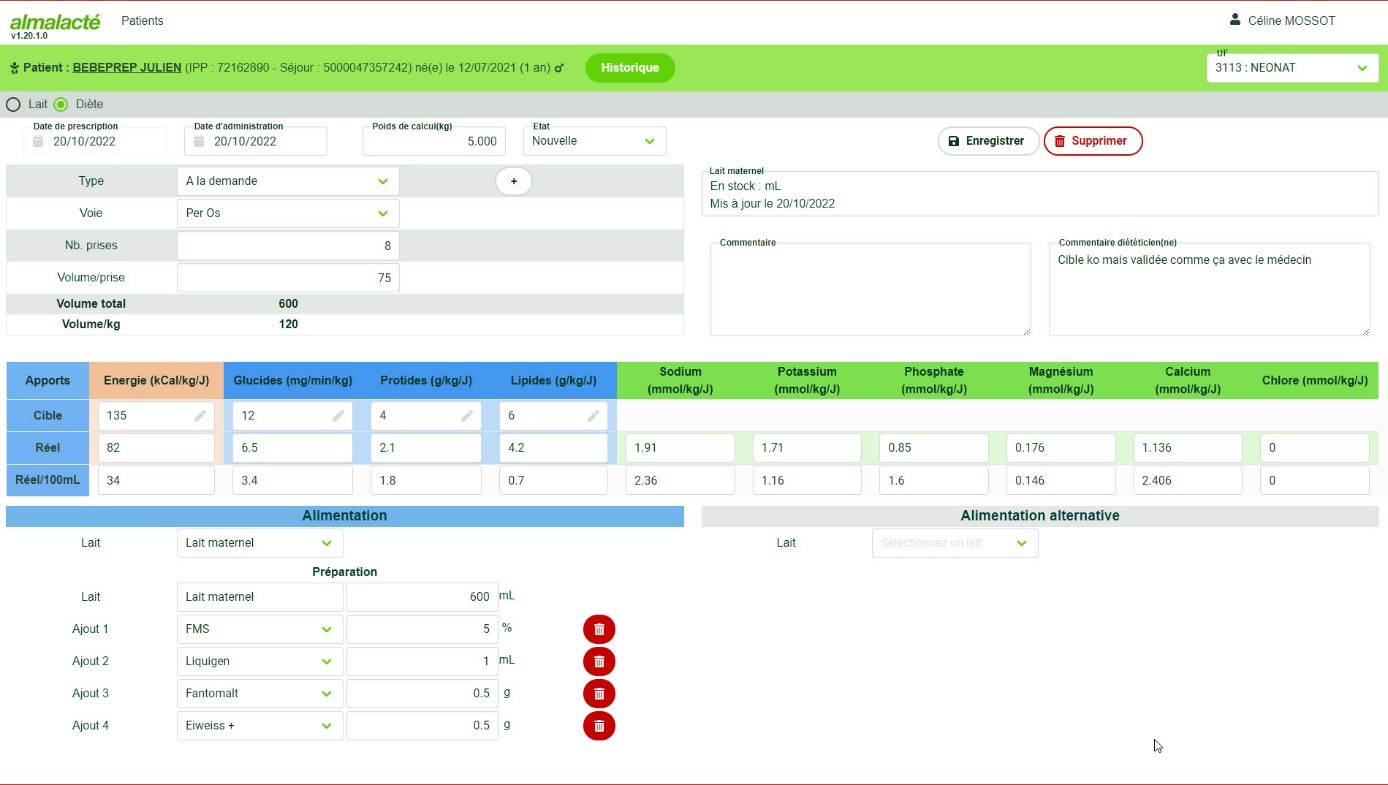This screenshot has height=785, width=1388.
Task: Click the Réel/100mL glucides value 3.4
Action: pyautogui.click(x=292, y=480)
